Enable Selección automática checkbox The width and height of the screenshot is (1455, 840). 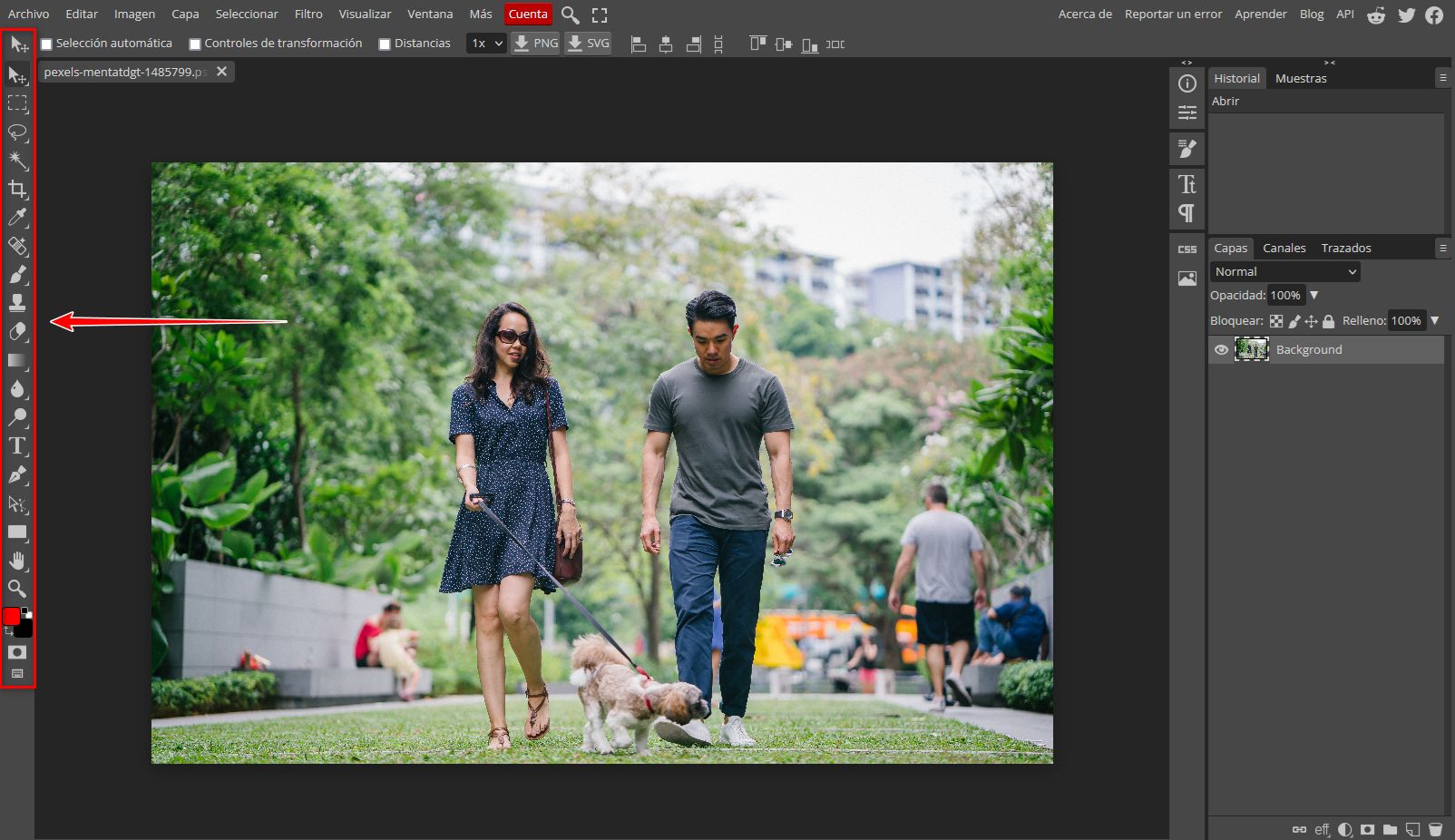[x=46, y=44]
